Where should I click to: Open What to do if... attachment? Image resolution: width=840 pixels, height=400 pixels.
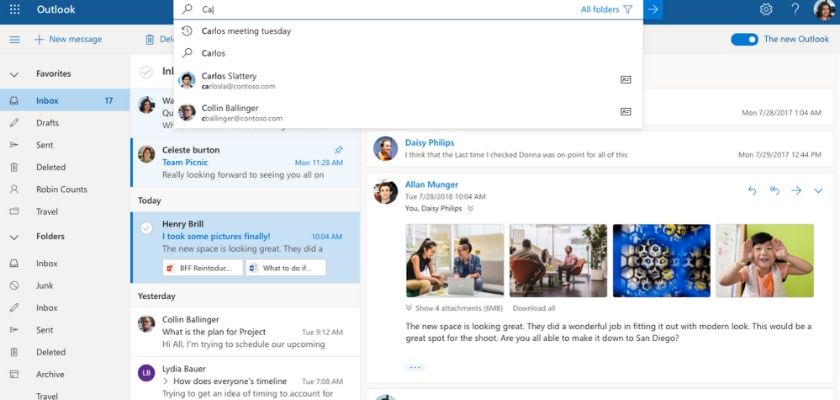coord(286,268)
